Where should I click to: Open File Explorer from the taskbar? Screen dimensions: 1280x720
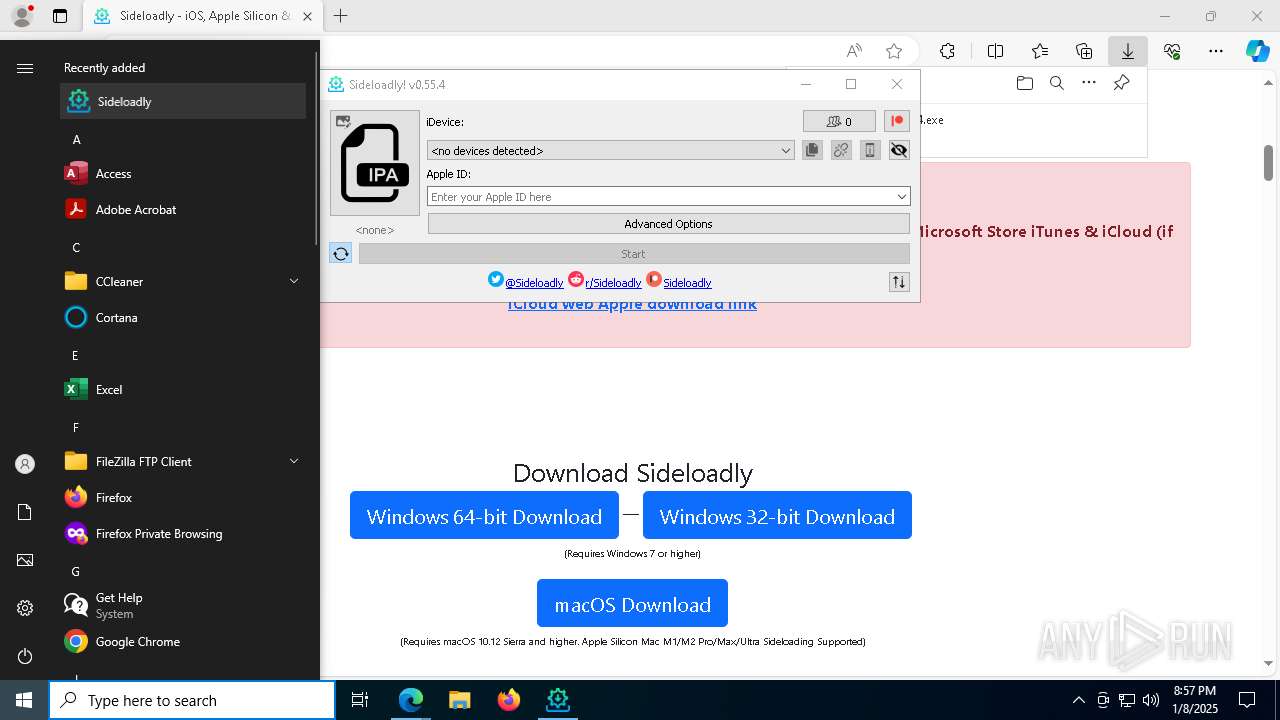point(459,700)
